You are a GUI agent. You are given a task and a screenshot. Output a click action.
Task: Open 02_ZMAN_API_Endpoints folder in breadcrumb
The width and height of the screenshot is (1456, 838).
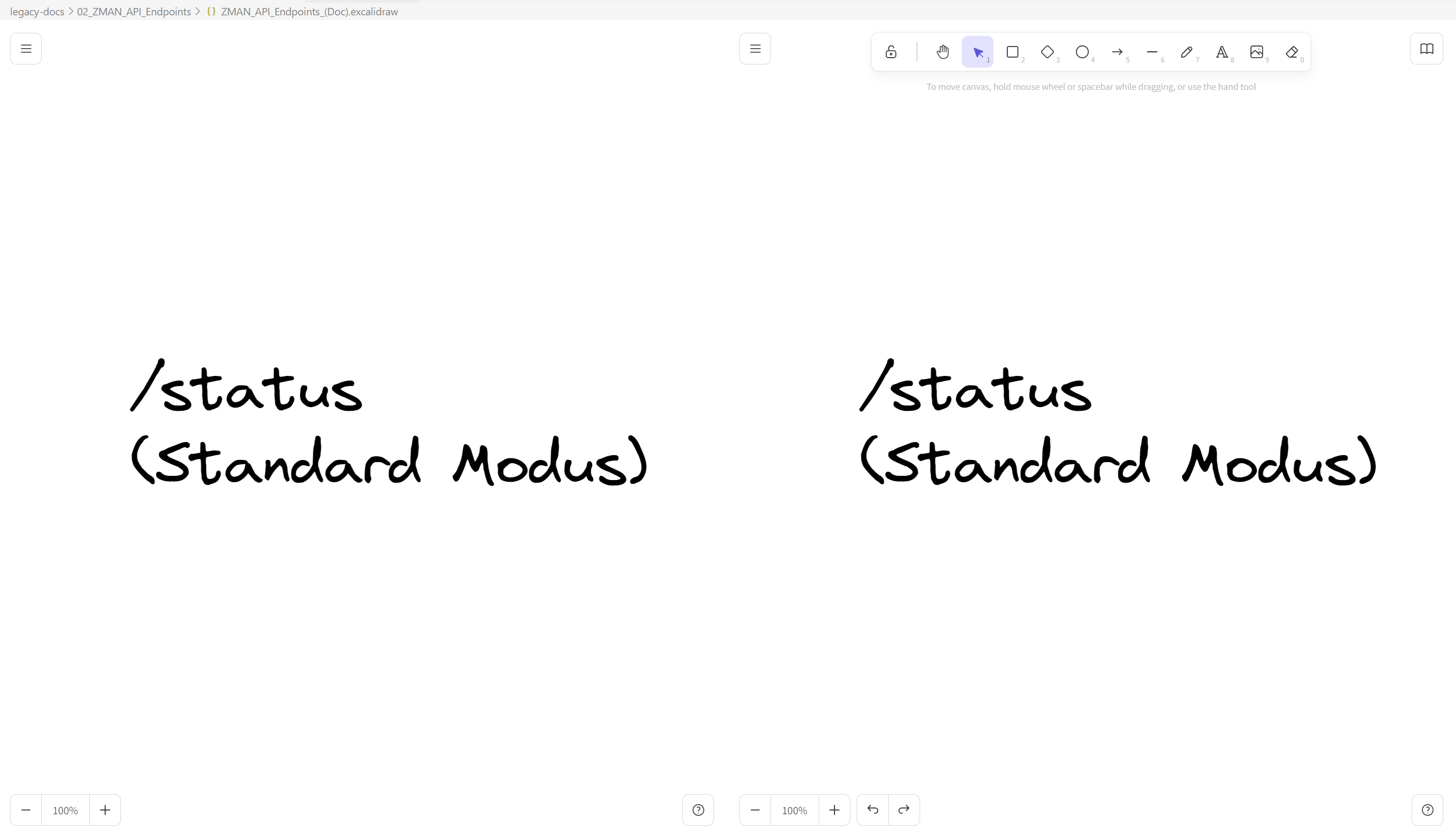tap(134, 11)
